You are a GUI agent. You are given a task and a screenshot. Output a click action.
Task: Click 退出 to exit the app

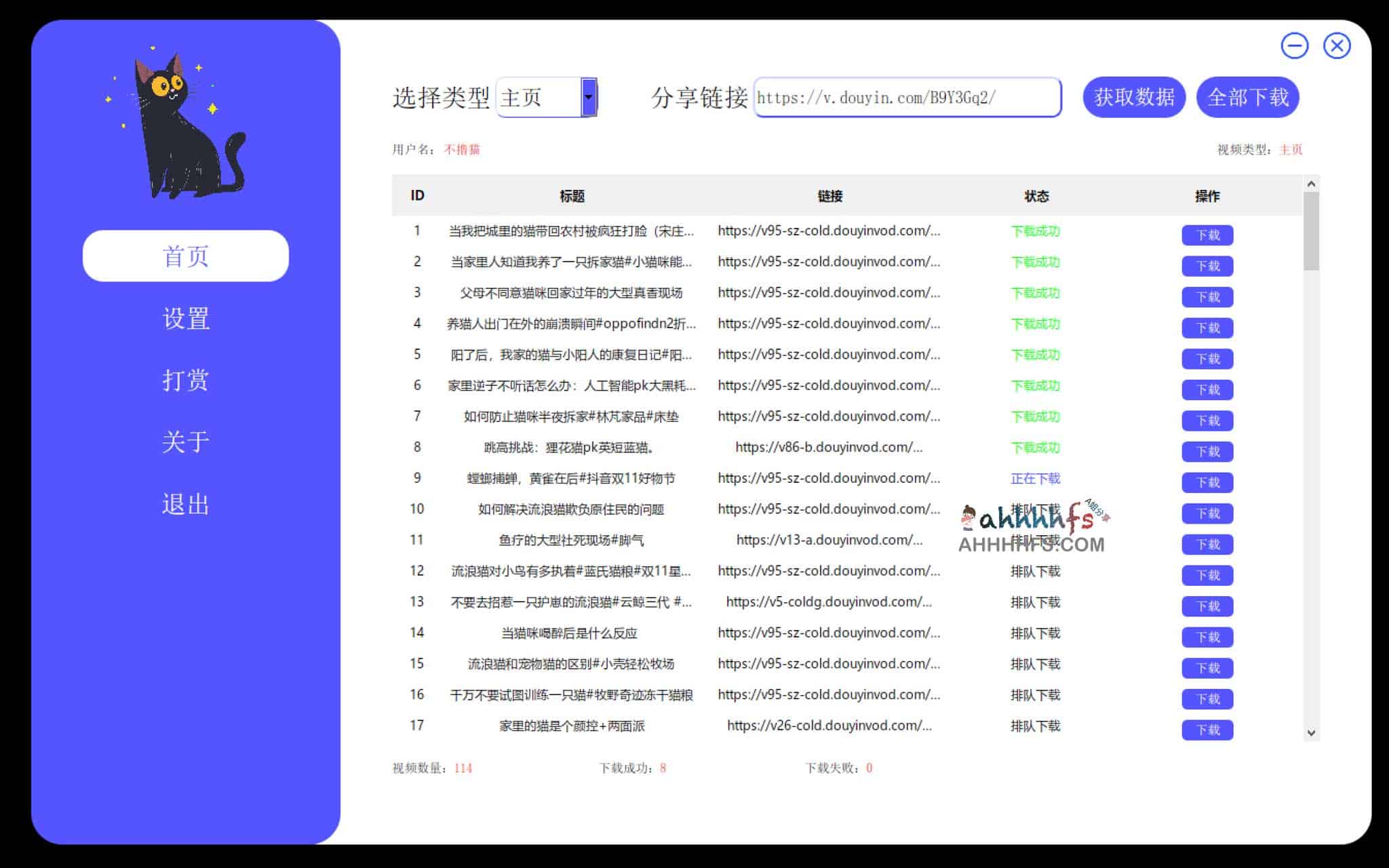coord(184,503)
